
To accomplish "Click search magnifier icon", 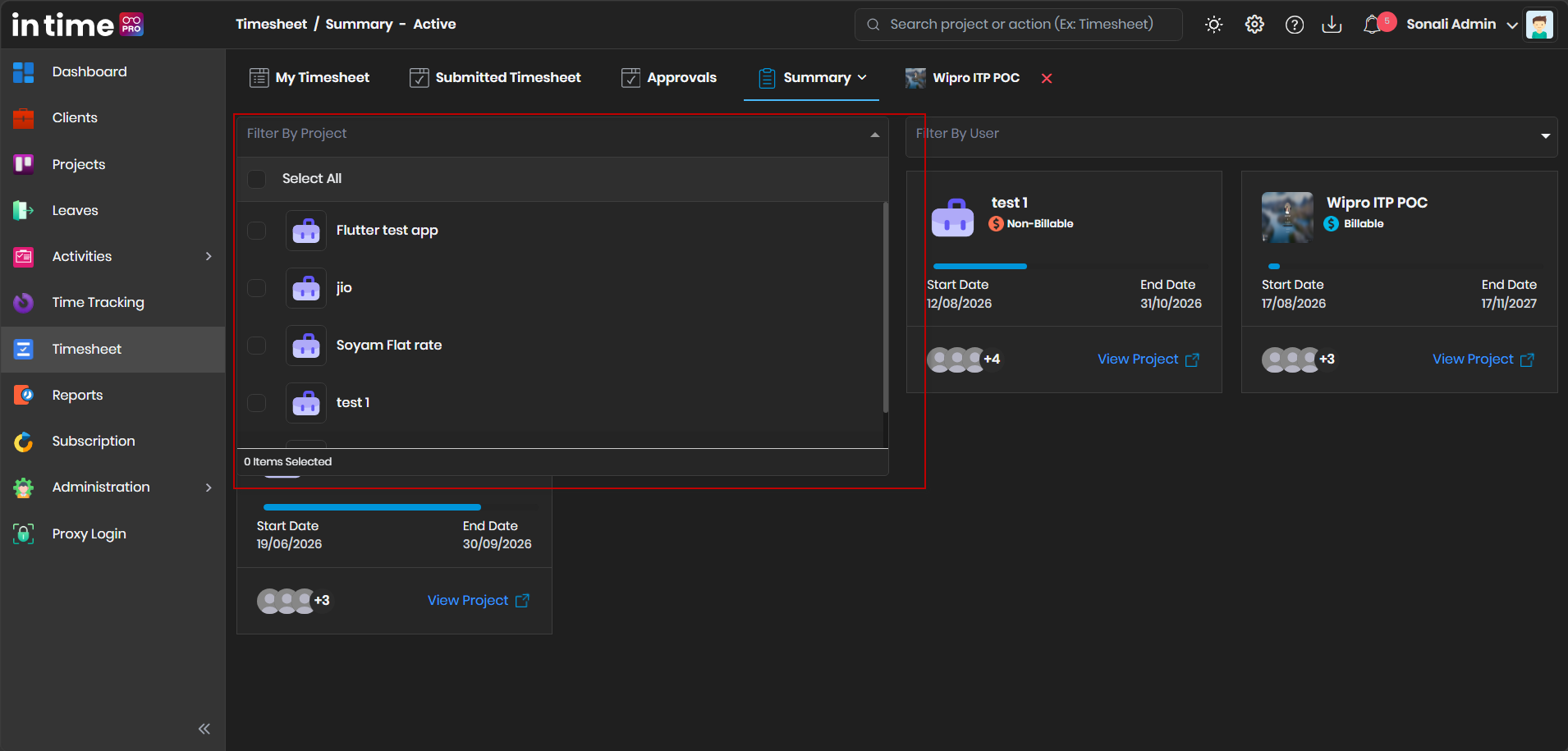I will [873, 25].
